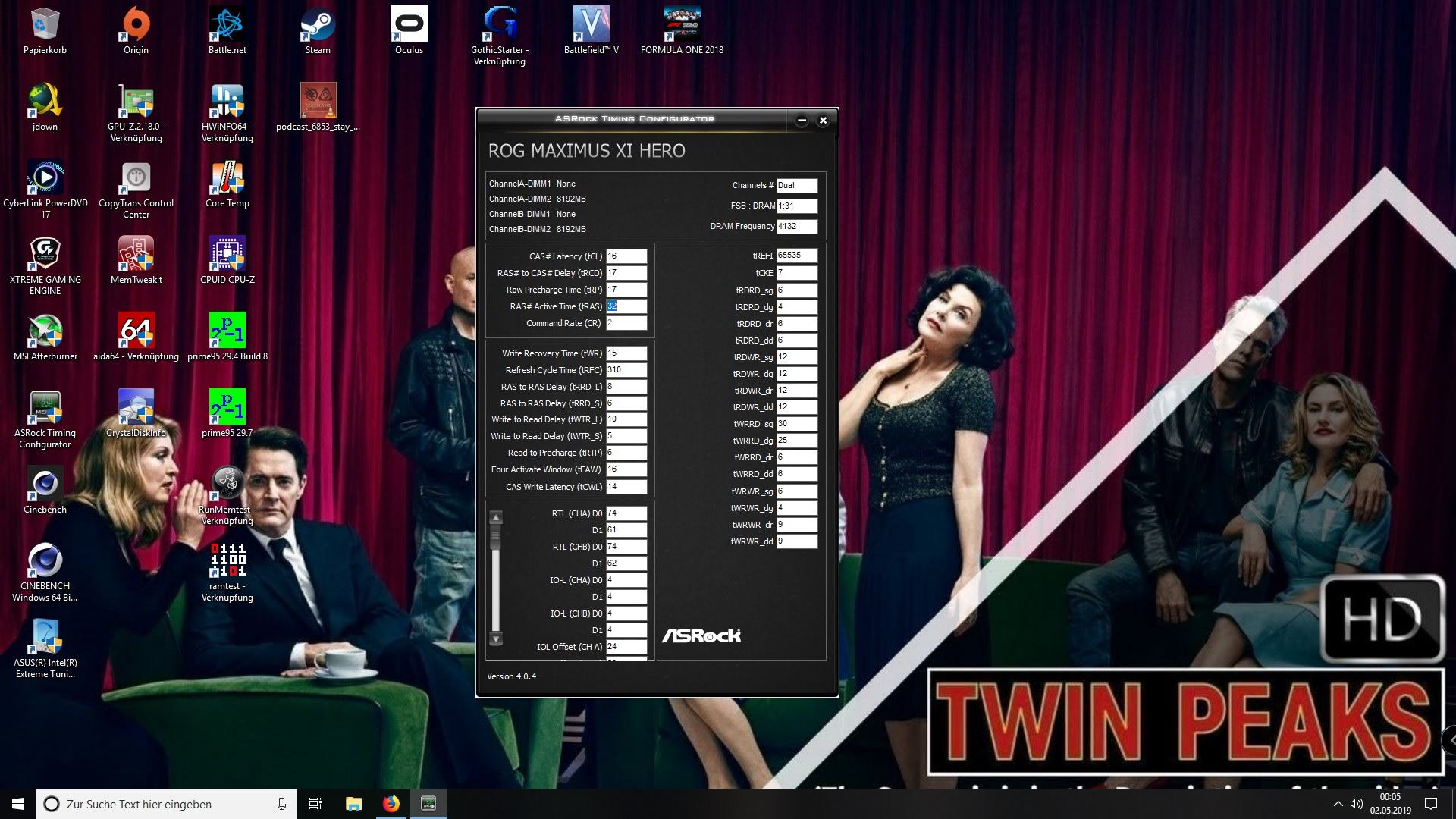Select the aida64 shortcut icon
The image size is (1456, 819).
136,337
